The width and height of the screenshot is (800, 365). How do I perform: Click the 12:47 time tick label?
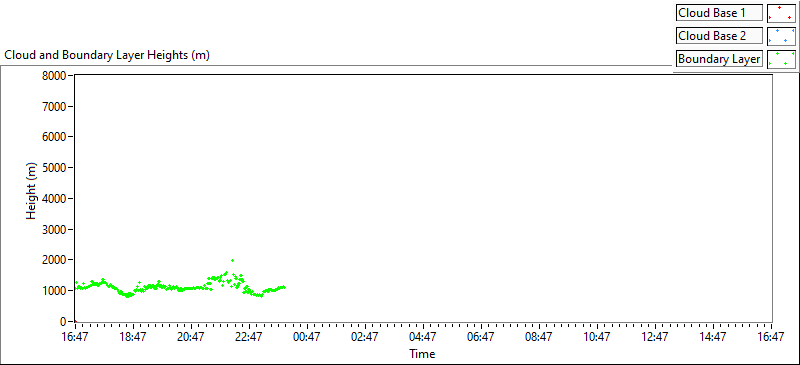click(x=655, y=336)
